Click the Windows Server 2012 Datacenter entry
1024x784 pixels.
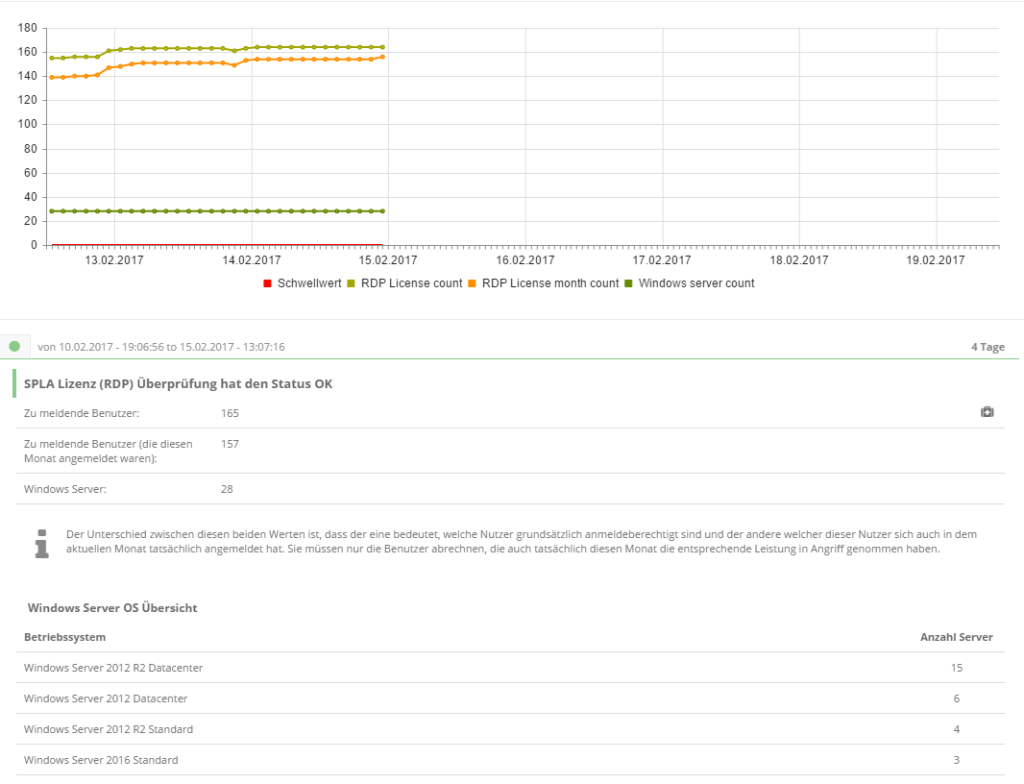click(105, 698)
